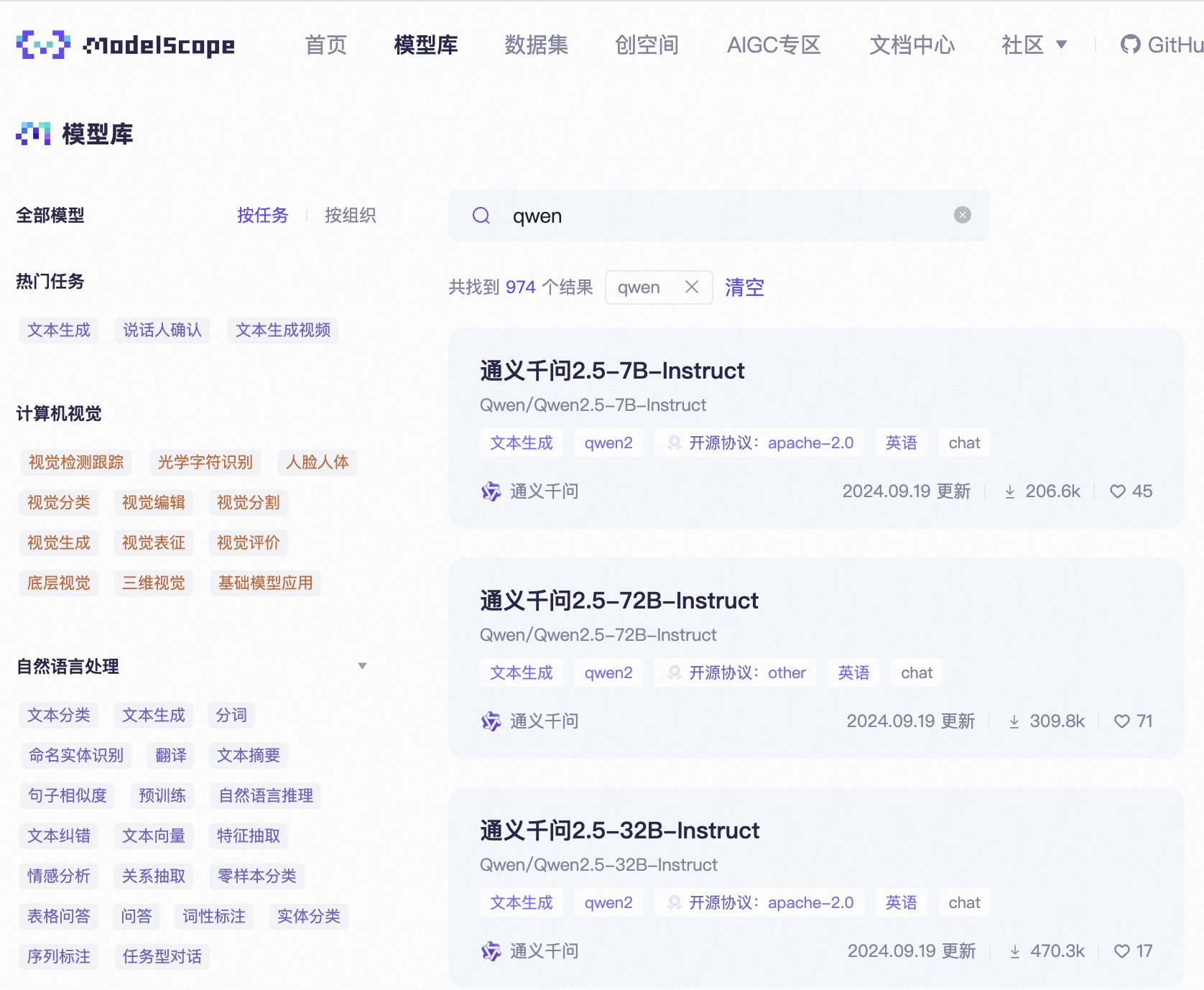
Task: Click the 清空 link to clear filters
Action: (744, 287)
